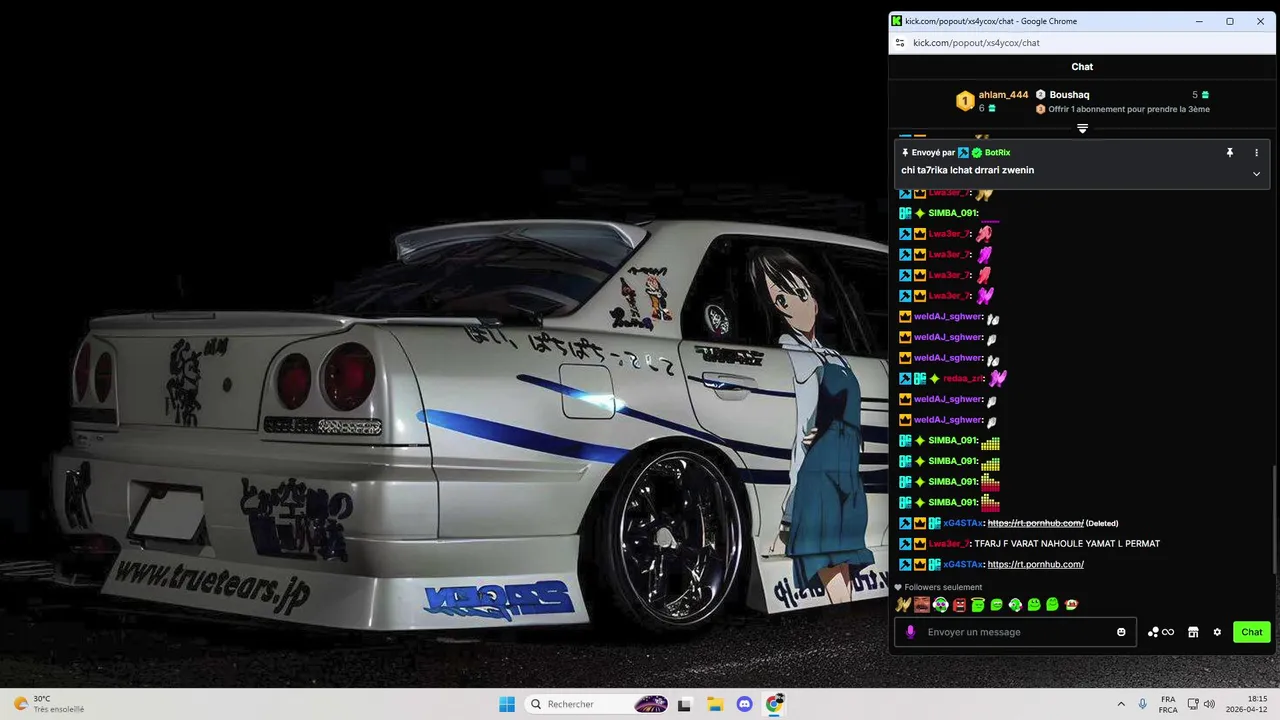Open ahlam_444 leaderboard profile
The width and height of the screenshot is (1280, 720).
pos(1003,95)
